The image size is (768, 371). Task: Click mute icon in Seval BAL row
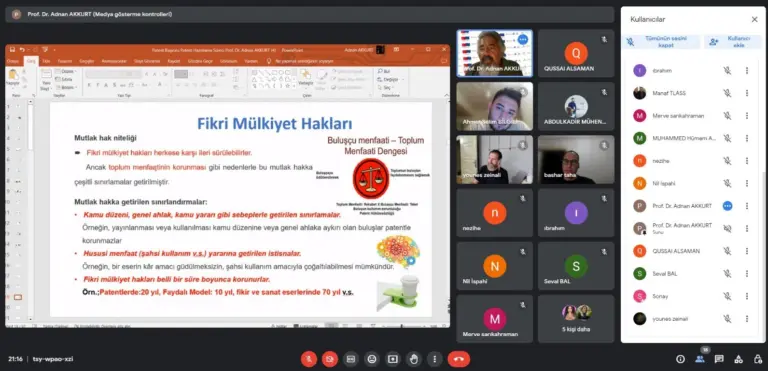click(727, 273)
